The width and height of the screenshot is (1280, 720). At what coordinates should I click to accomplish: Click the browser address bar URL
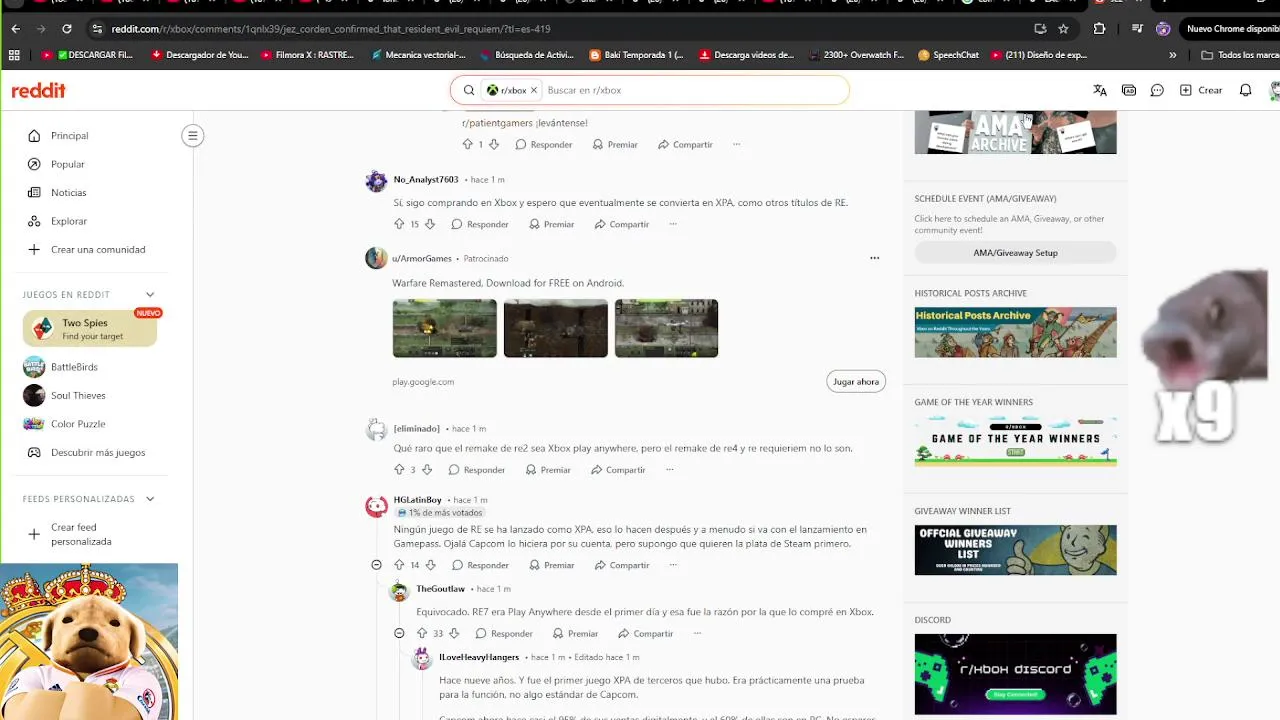coord(330,29)
